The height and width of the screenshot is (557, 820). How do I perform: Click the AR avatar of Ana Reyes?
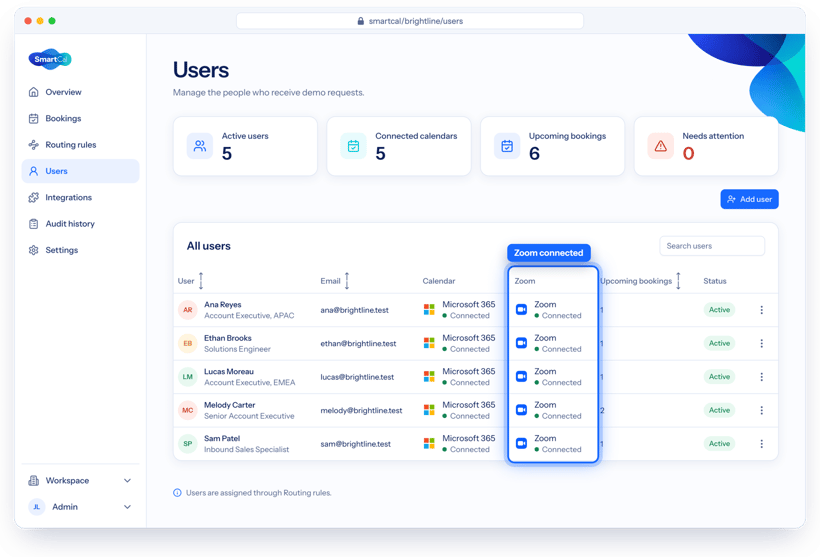click(x=188, y=310)
